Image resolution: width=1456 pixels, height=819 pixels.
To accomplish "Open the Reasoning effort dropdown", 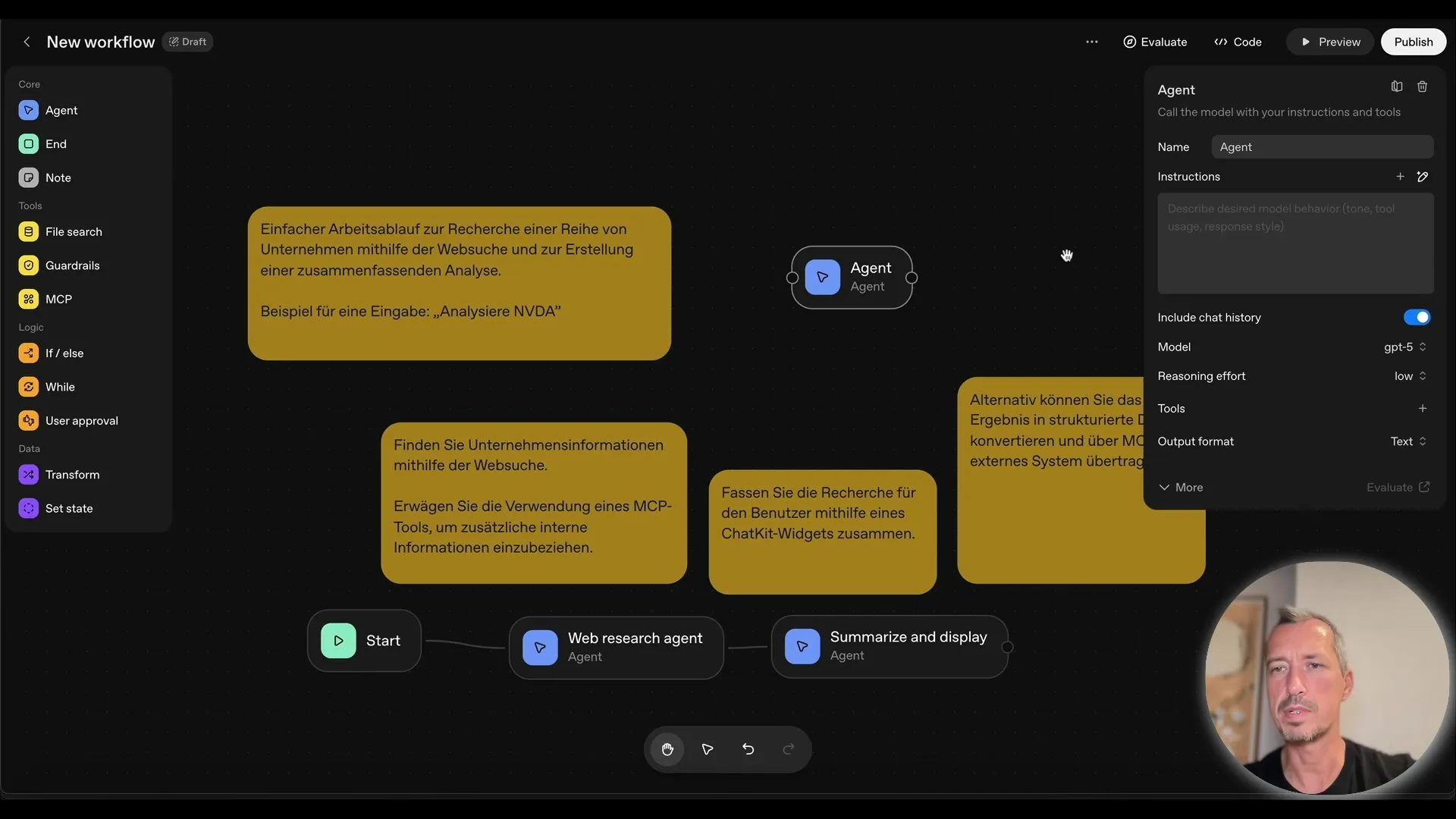I will tap(1409, 376).
